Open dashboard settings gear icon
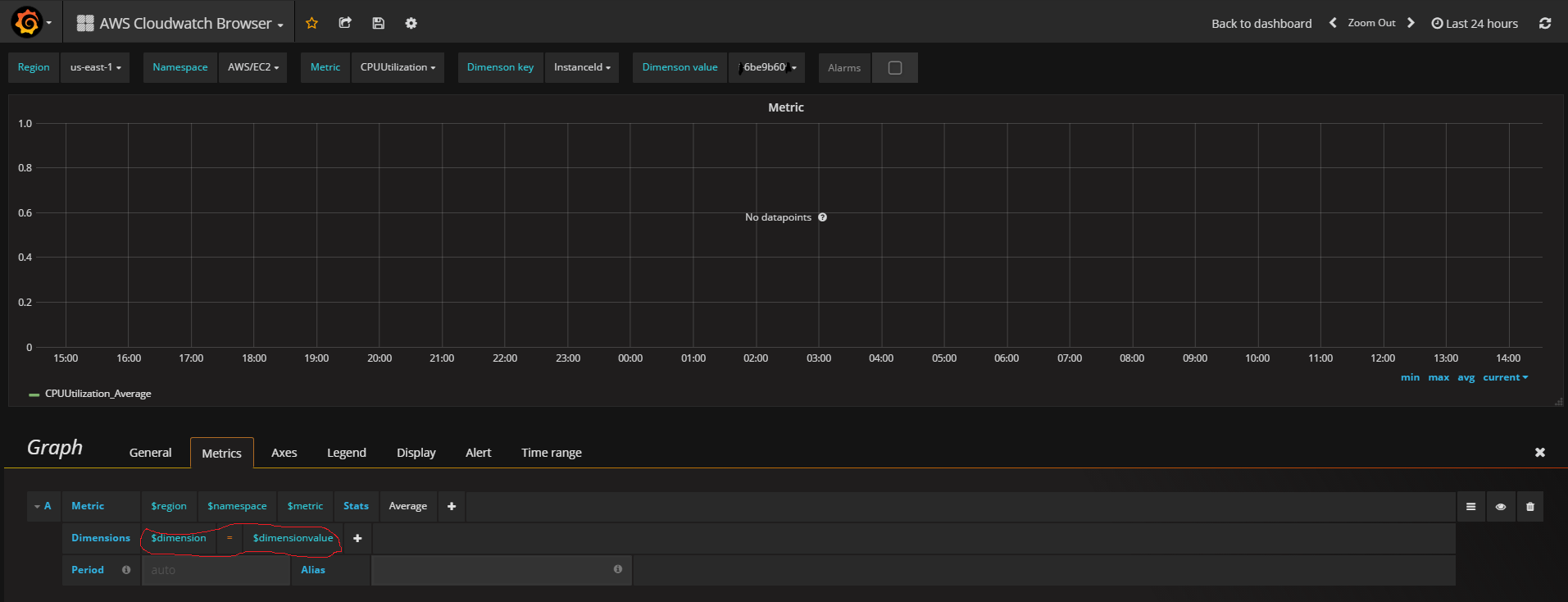The image size is (1568, 602). click(x=411, y=23)
